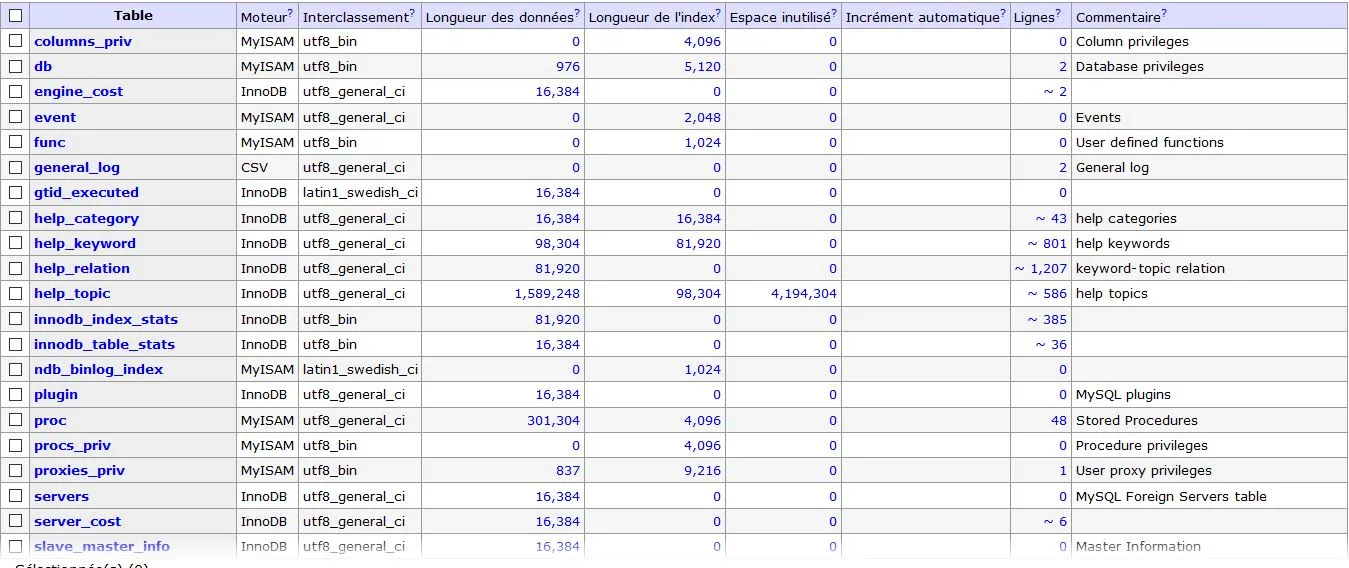
Task: Tick the checkbox next to general_log
Action: [15, 167]
